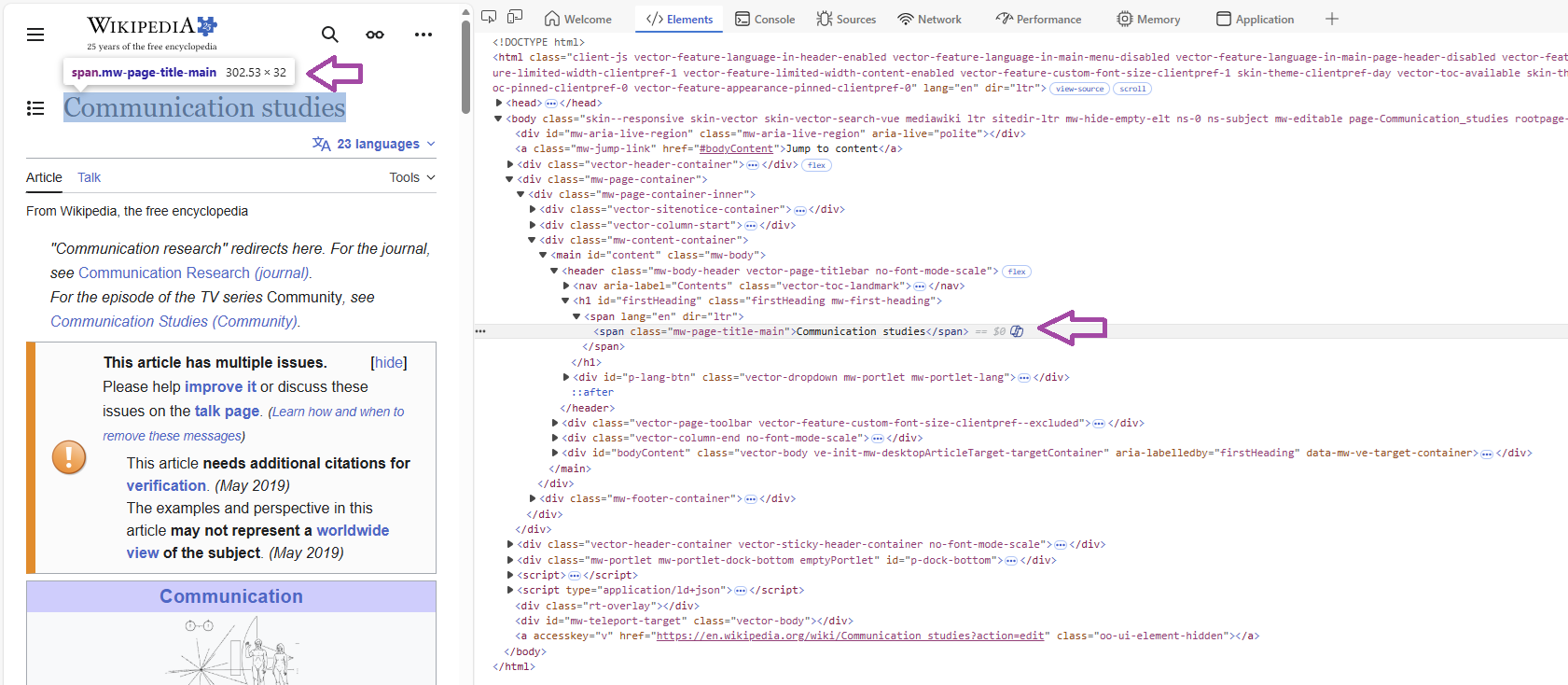The height and width of the screenshot is (685, 1568).
Task: Click the three-dot gutter icon on the selected DOM row
Action: pyautogui.click(x=480, y=331)
